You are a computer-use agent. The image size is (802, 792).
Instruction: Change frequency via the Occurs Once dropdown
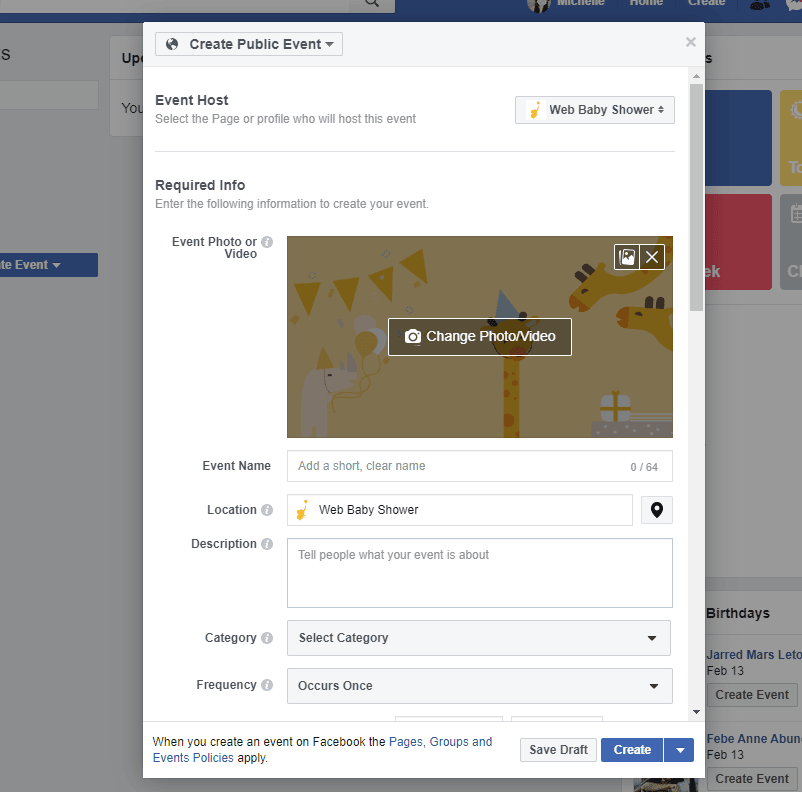479,686
